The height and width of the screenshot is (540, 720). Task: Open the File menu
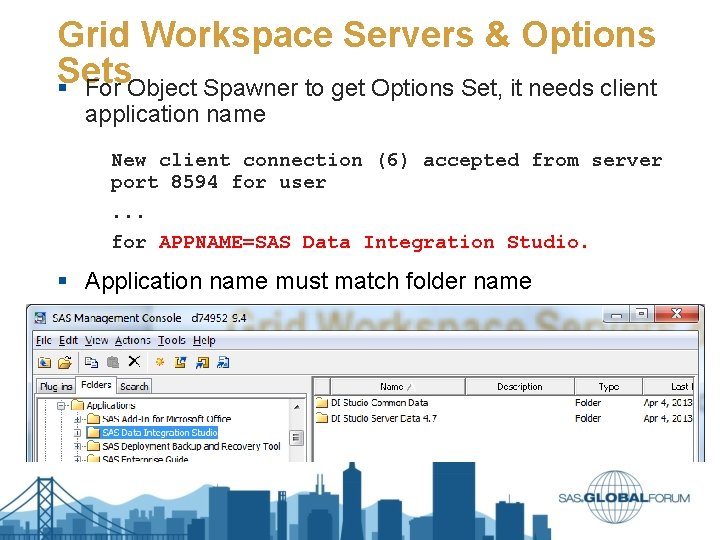point(44,340)
